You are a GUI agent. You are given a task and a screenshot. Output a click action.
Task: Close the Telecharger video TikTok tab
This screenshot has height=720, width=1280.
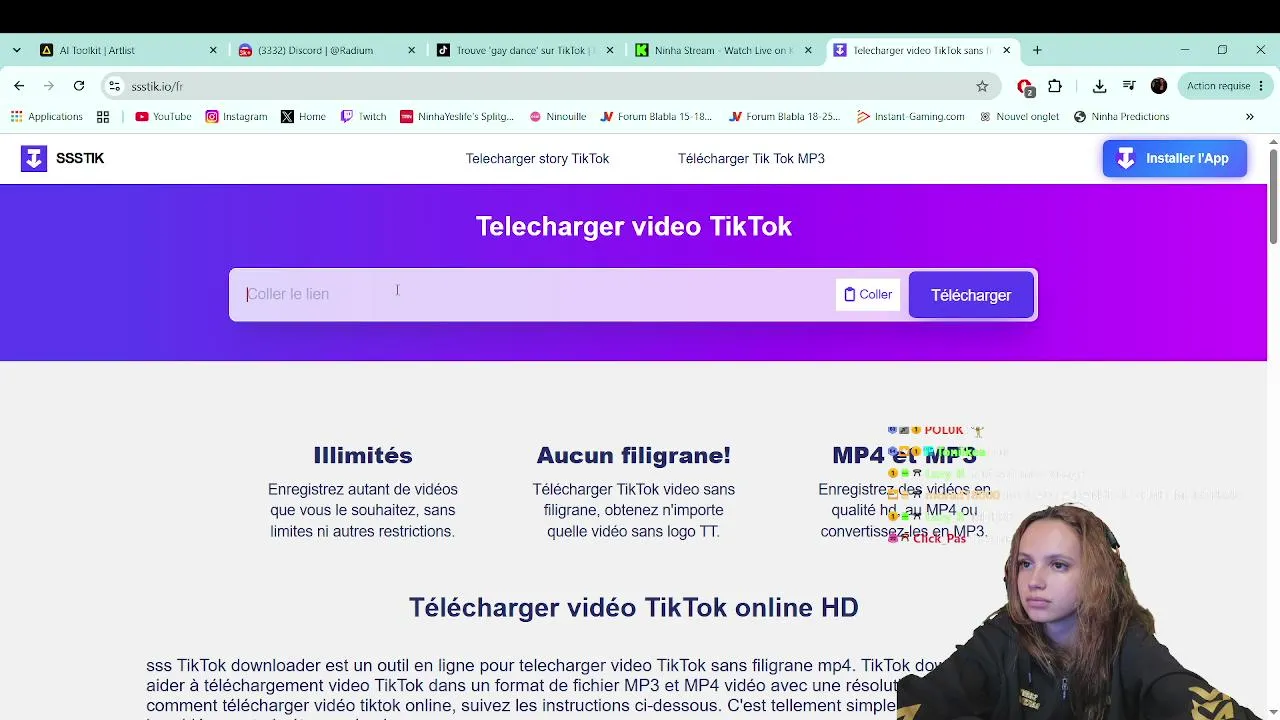pyautogui.click(x=1006, y=50)
